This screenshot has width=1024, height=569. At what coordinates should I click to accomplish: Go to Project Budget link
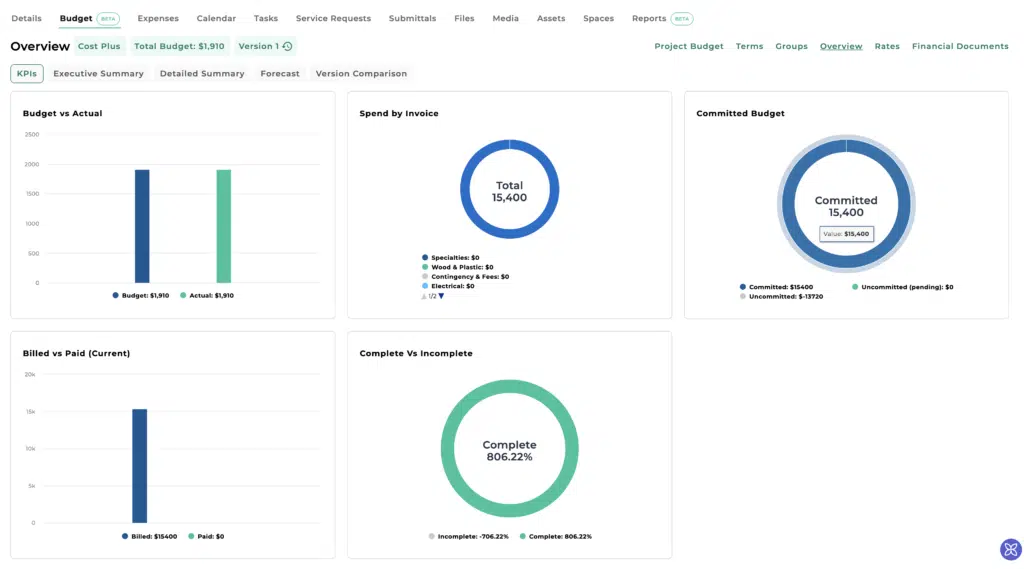(688, 46)
